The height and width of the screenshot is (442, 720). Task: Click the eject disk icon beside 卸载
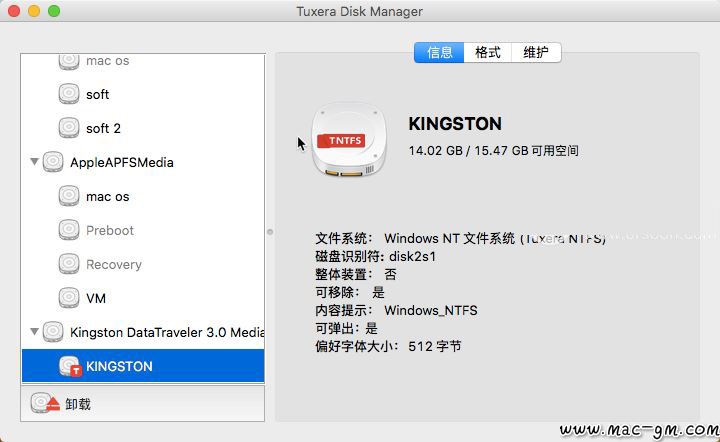coord(45,403)
